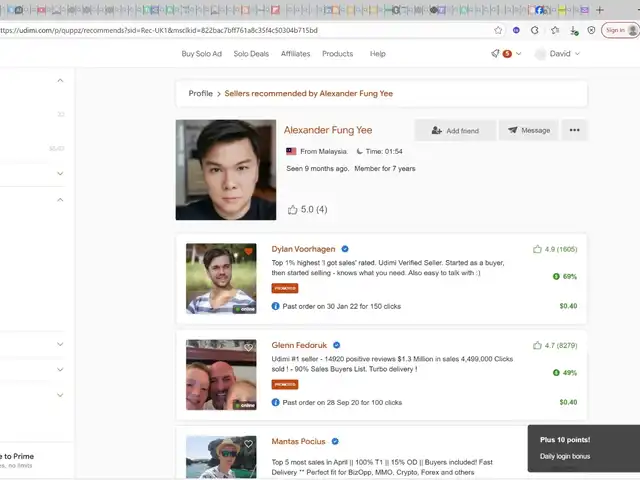Click the info icon beside Glenn's past order
Image resolution: width=640 pixels, height=480 pixels.
276,402
